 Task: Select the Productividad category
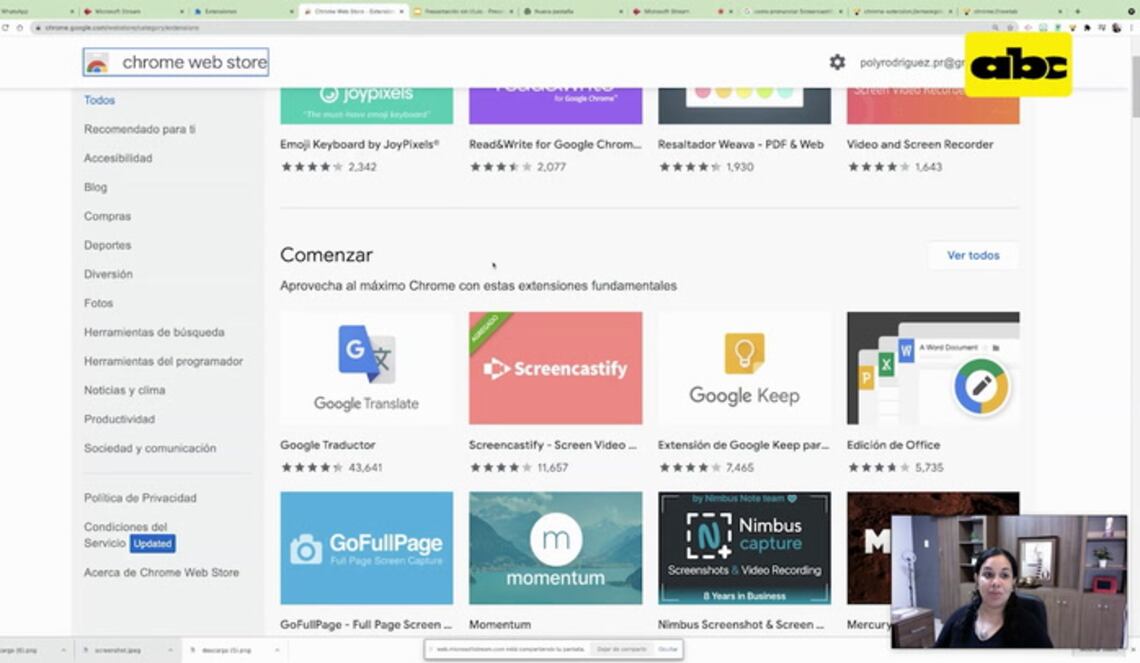(119, 419)
